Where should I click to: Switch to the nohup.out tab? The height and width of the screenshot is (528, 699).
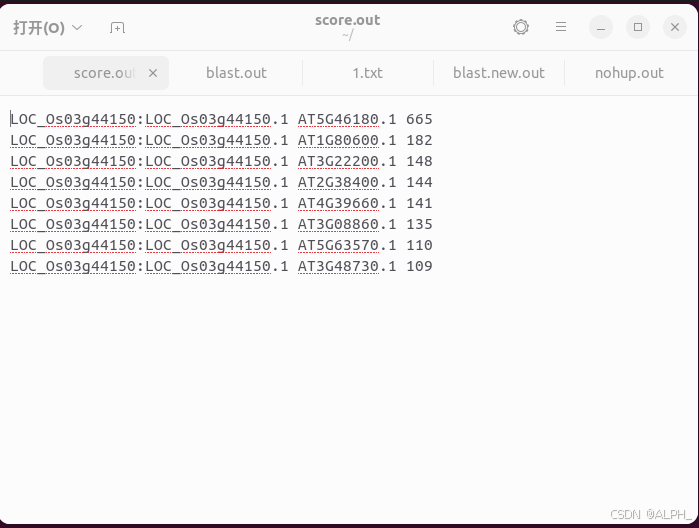[x=629, y=73]
